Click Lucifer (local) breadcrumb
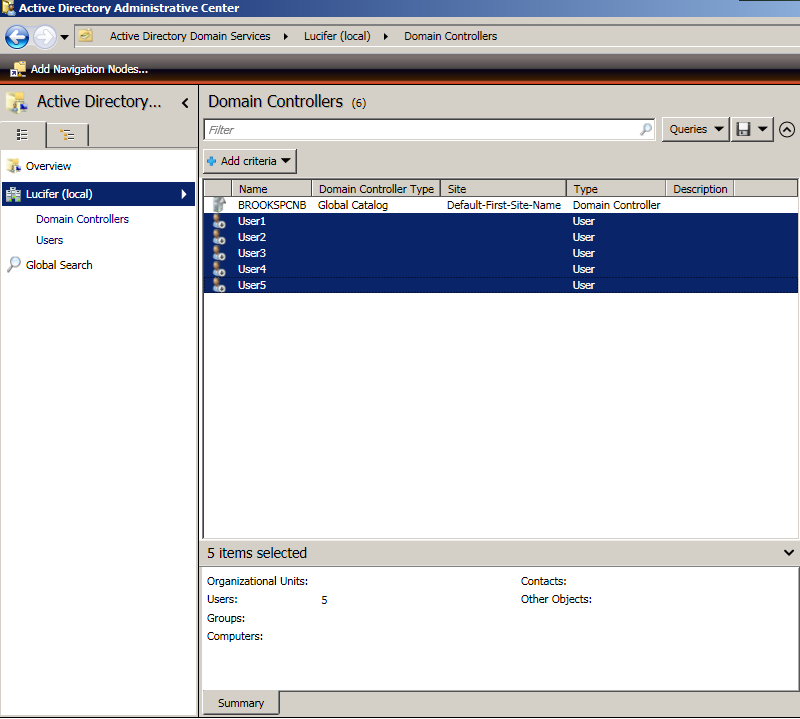The image size is (800, 719). [x=337, y=36]
